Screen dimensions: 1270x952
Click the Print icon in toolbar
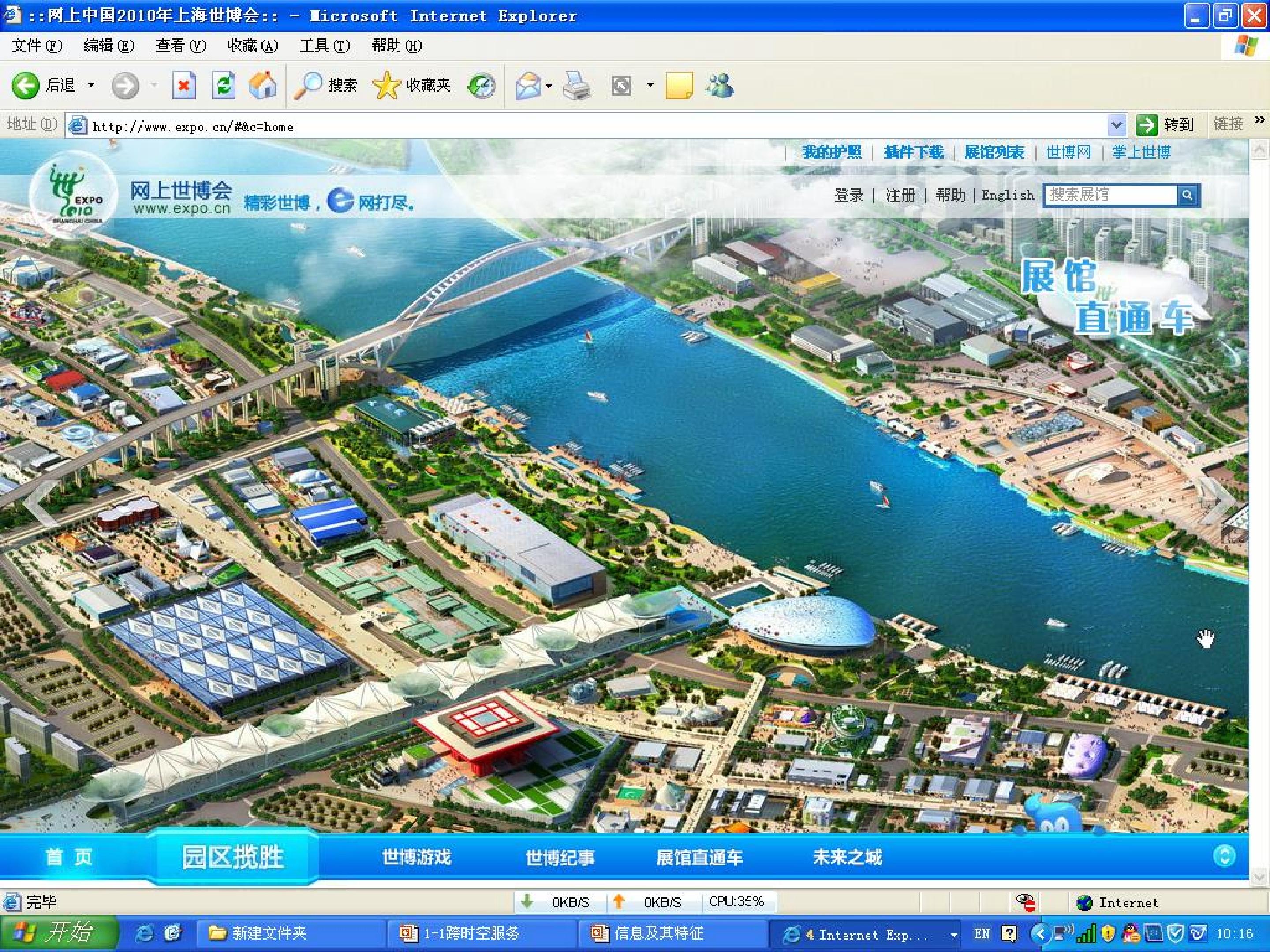point(576,86)
